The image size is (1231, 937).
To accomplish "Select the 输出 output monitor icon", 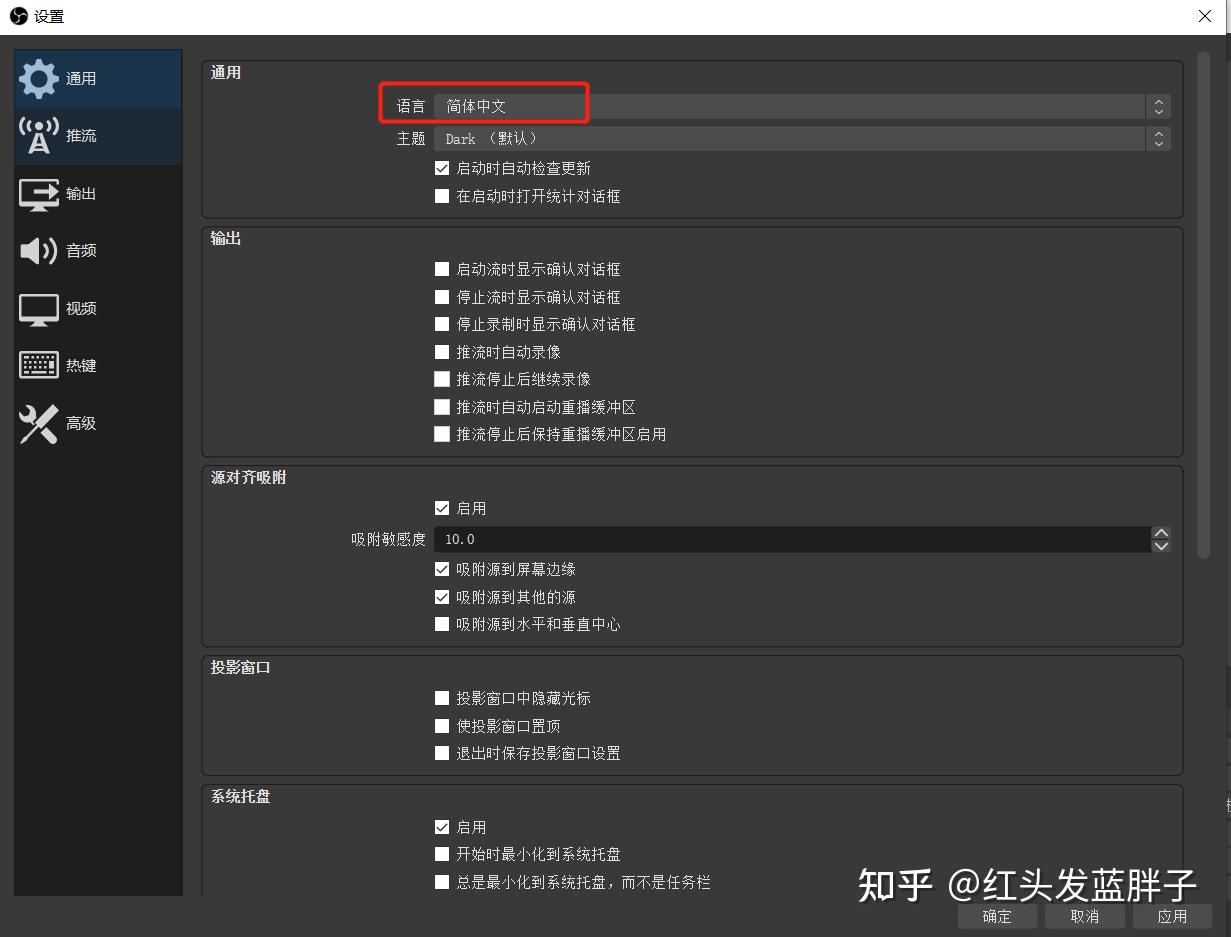I will pos(39,194).
